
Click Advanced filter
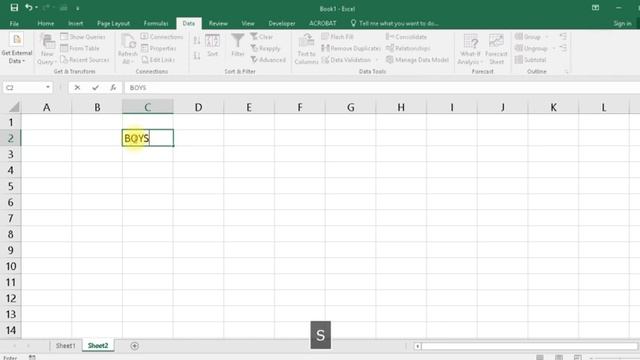[268, 60]
